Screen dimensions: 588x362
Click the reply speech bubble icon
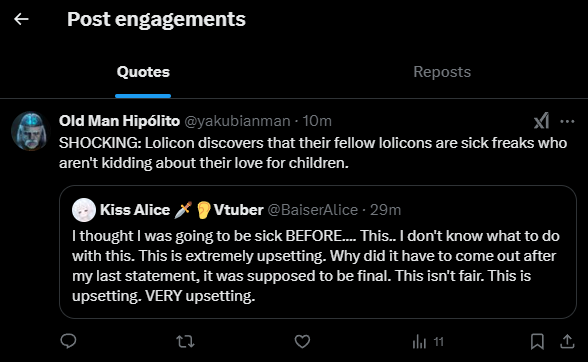68,341
